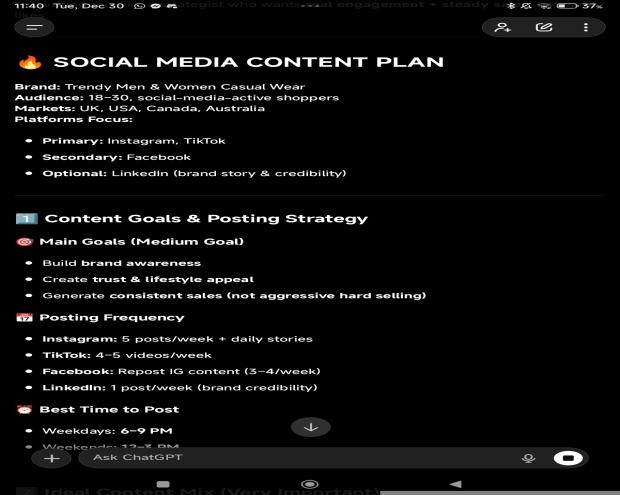This screenshot has height=495, width=620.
Task: Tap the 11:40 clock in status bar
Action: [x=29, y=6]
